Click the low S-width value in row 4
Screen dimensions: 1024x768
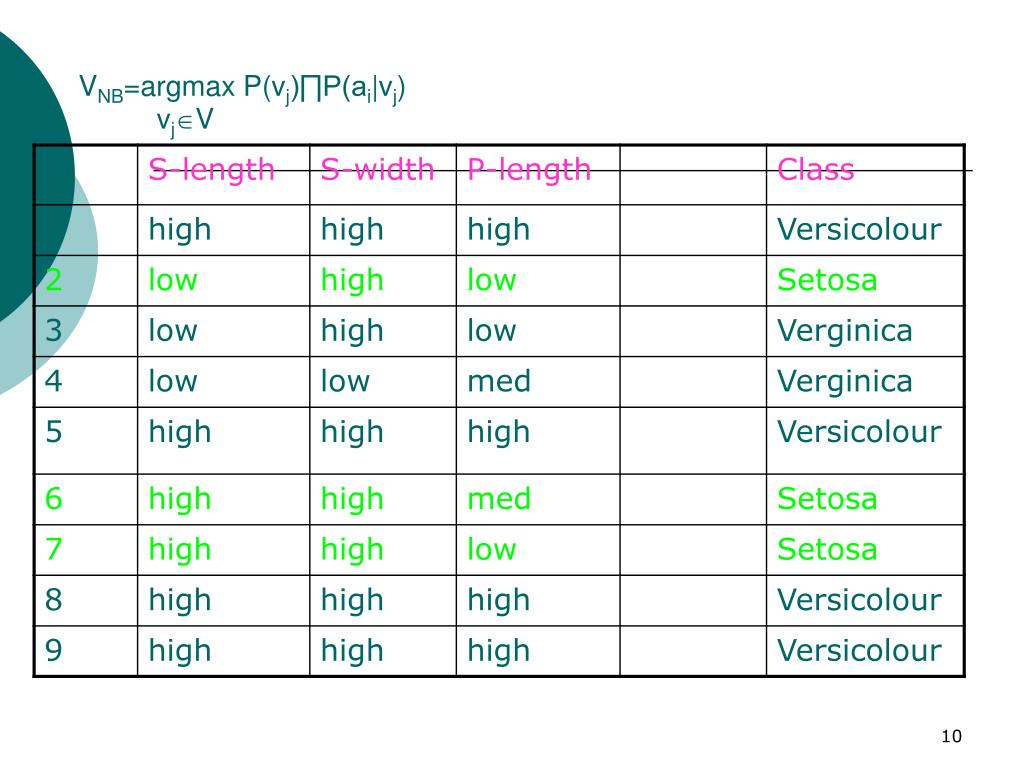[x=345, y=381]
